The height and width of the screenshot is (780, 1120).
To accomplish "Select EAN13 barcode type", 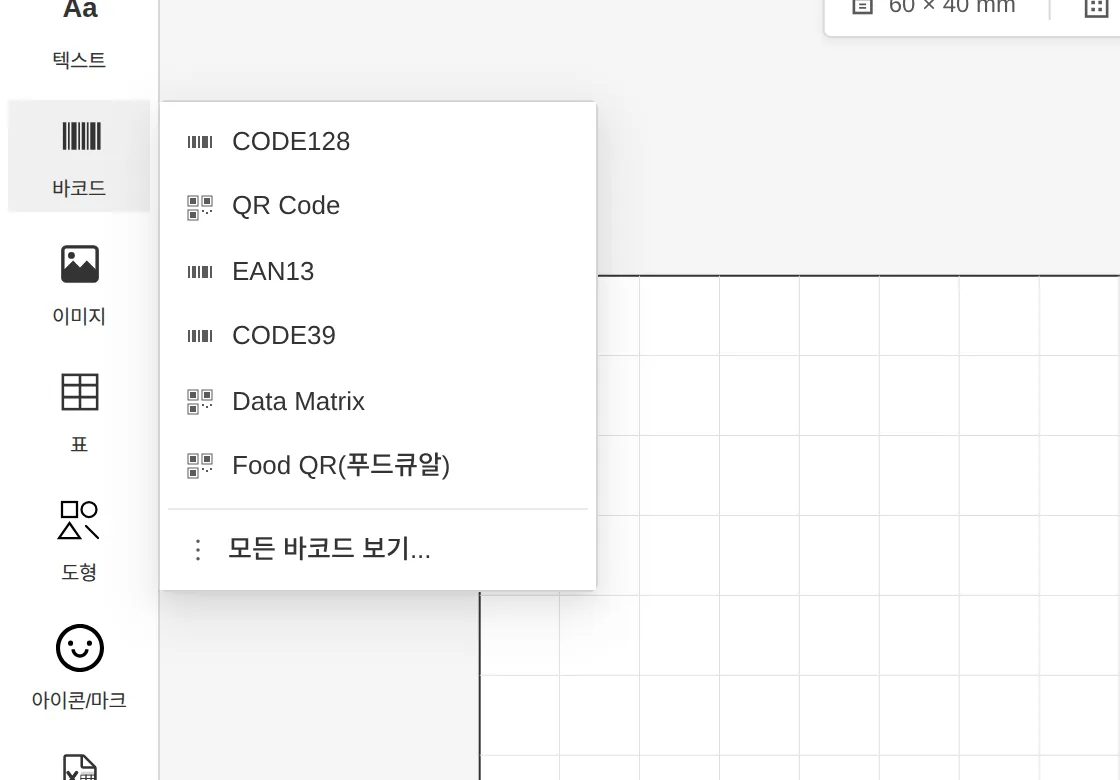I will pos(378,271).
